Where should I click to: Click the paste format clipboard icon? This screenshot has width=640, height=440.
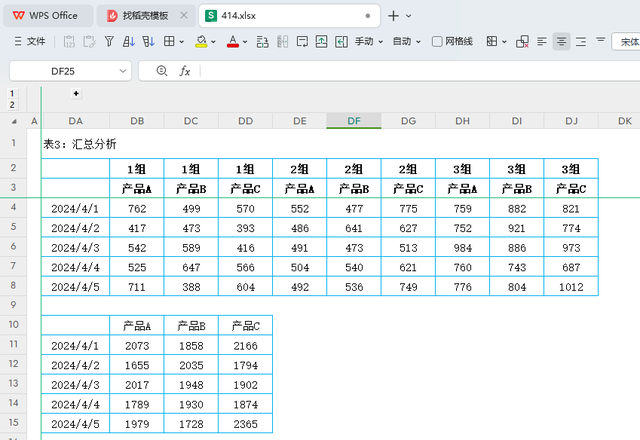(89, 41)
